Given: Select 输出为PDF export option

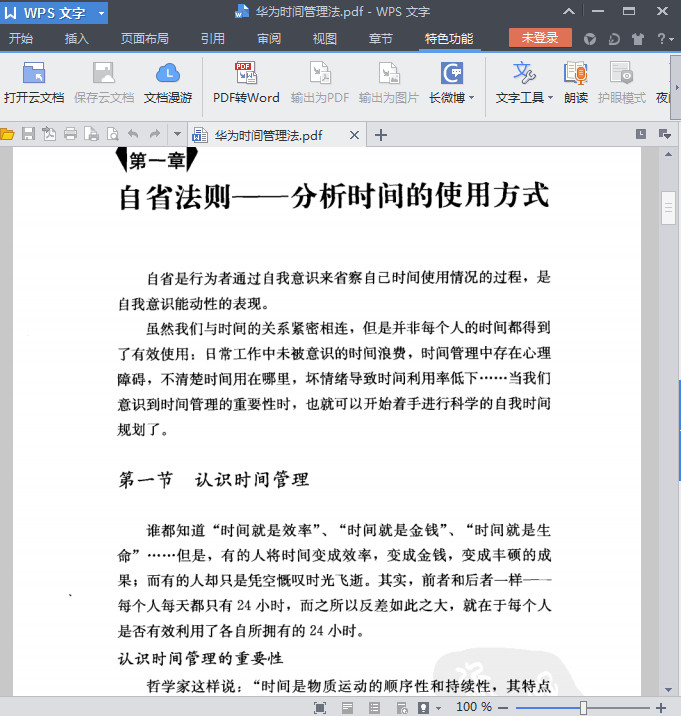Looking at the screenshot, I should (320, 83).
